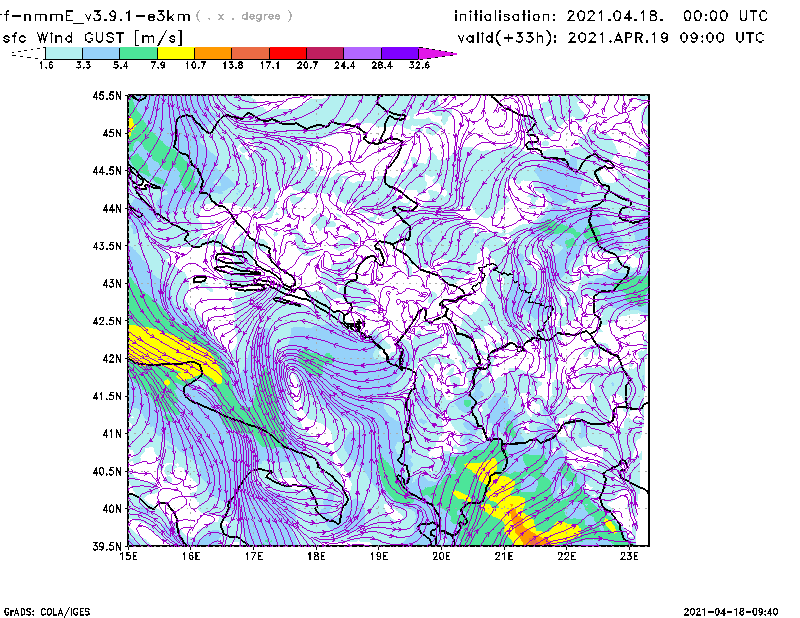Click the 21E longitude axis label

504,556
